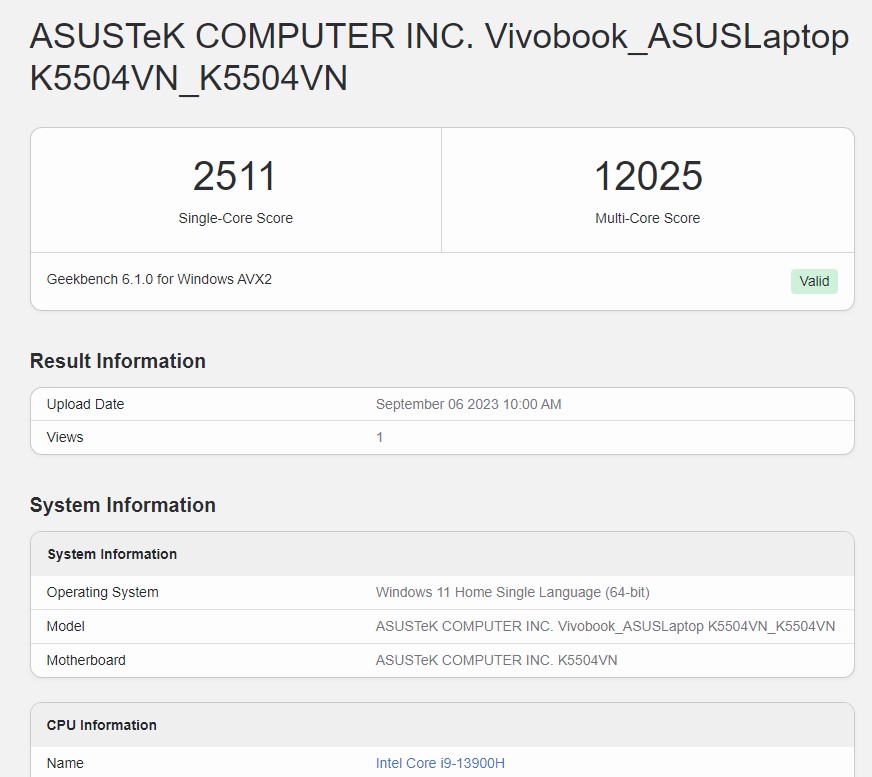Click the Views row label
The height and width of the screenshot is (777, 872).
click(65, 437)
